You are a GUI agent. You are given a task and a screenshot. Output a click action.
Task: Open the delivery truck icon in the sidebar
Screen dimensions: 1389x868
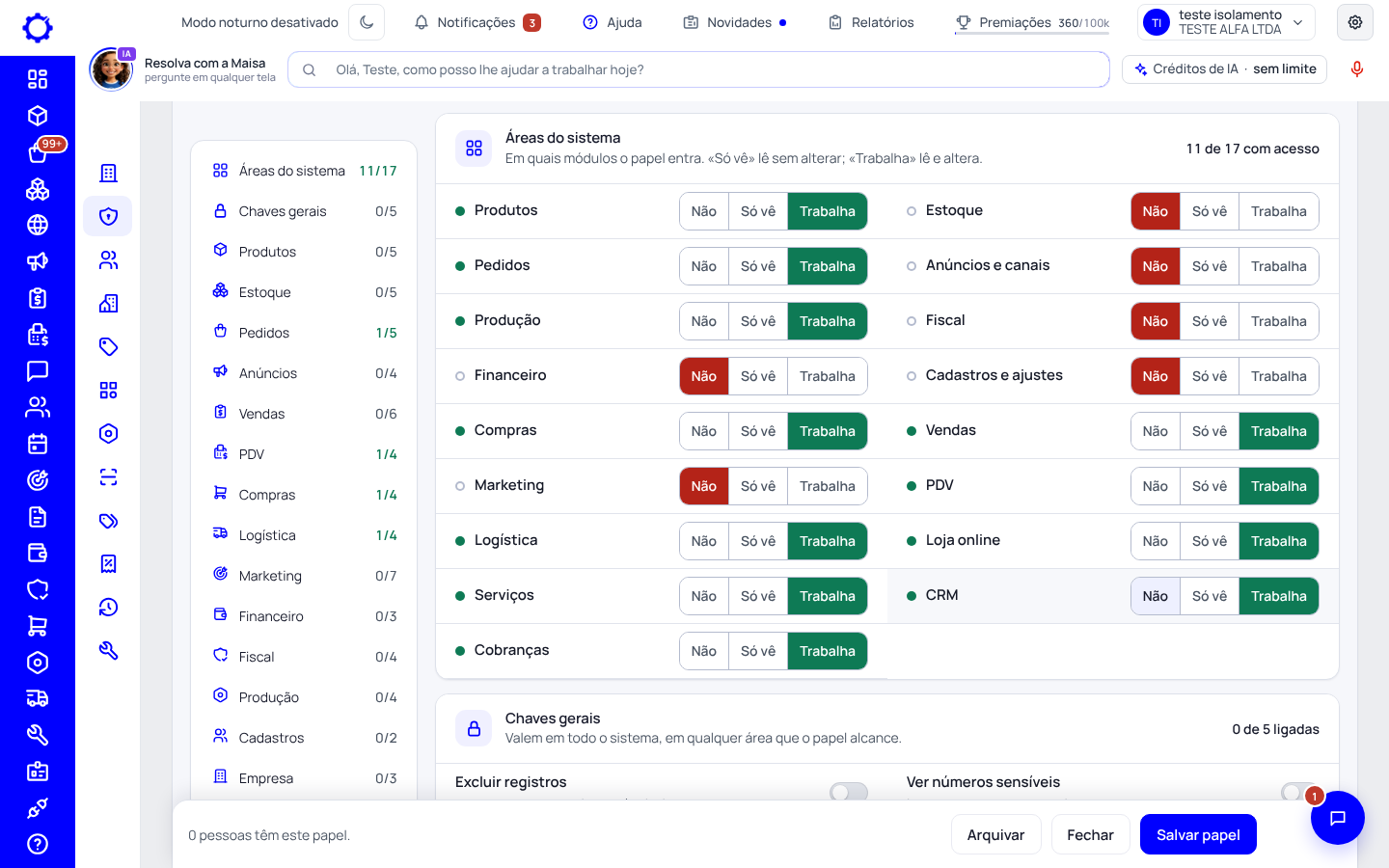click(x=38, y=698)
